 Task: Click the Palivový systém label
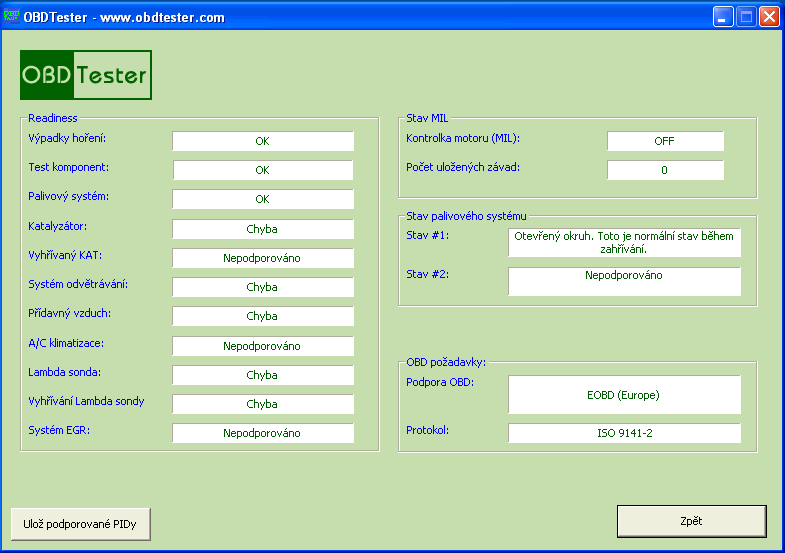69,196
